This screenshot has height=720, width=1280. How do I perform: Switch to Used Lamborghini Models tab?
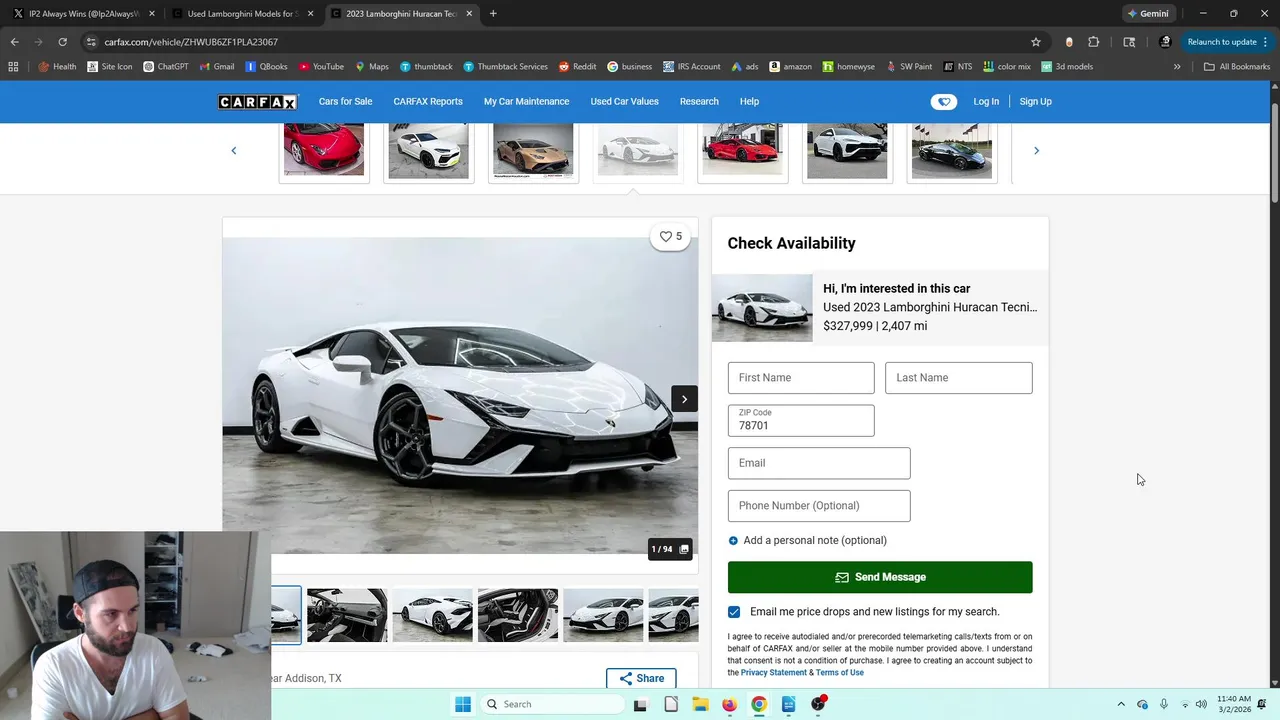pyautogui.click(x=241, y=14)
